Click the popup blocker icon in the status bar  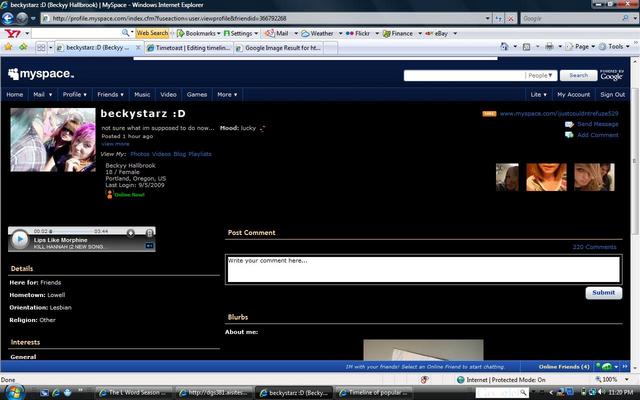pos(424,380)
